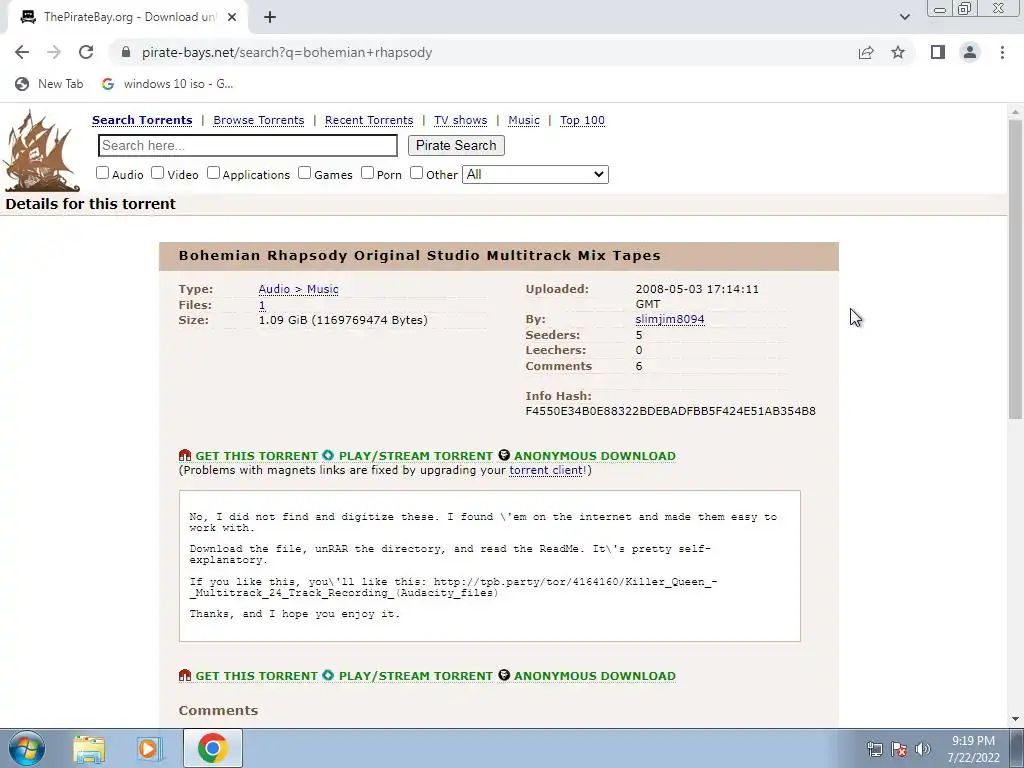Screen dimensions: 1024x768
Task: Open the Music section
Action: click(x=524, y=120)
